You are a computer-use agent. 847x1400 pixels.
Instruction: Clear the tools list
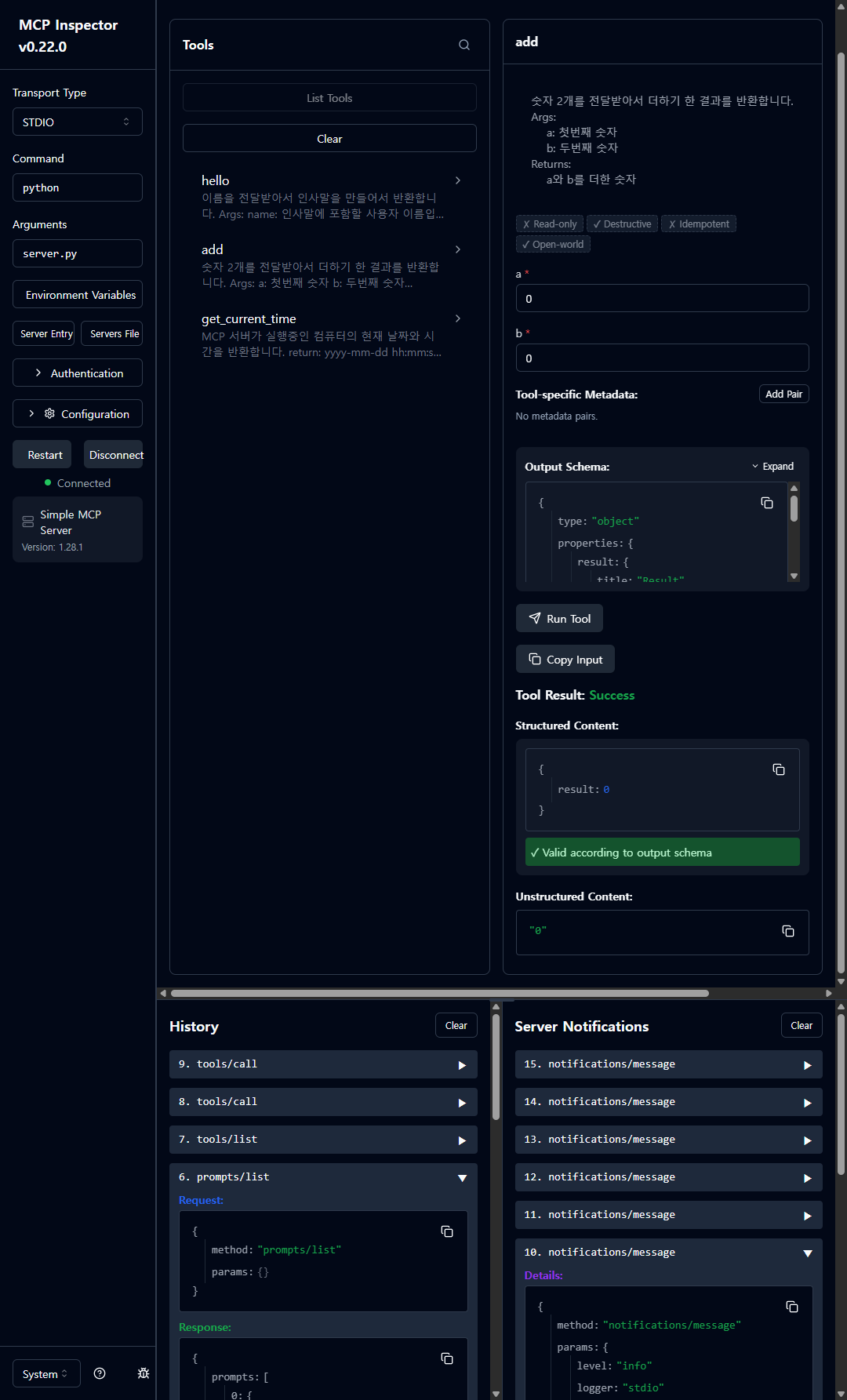[x=329, y=139]
